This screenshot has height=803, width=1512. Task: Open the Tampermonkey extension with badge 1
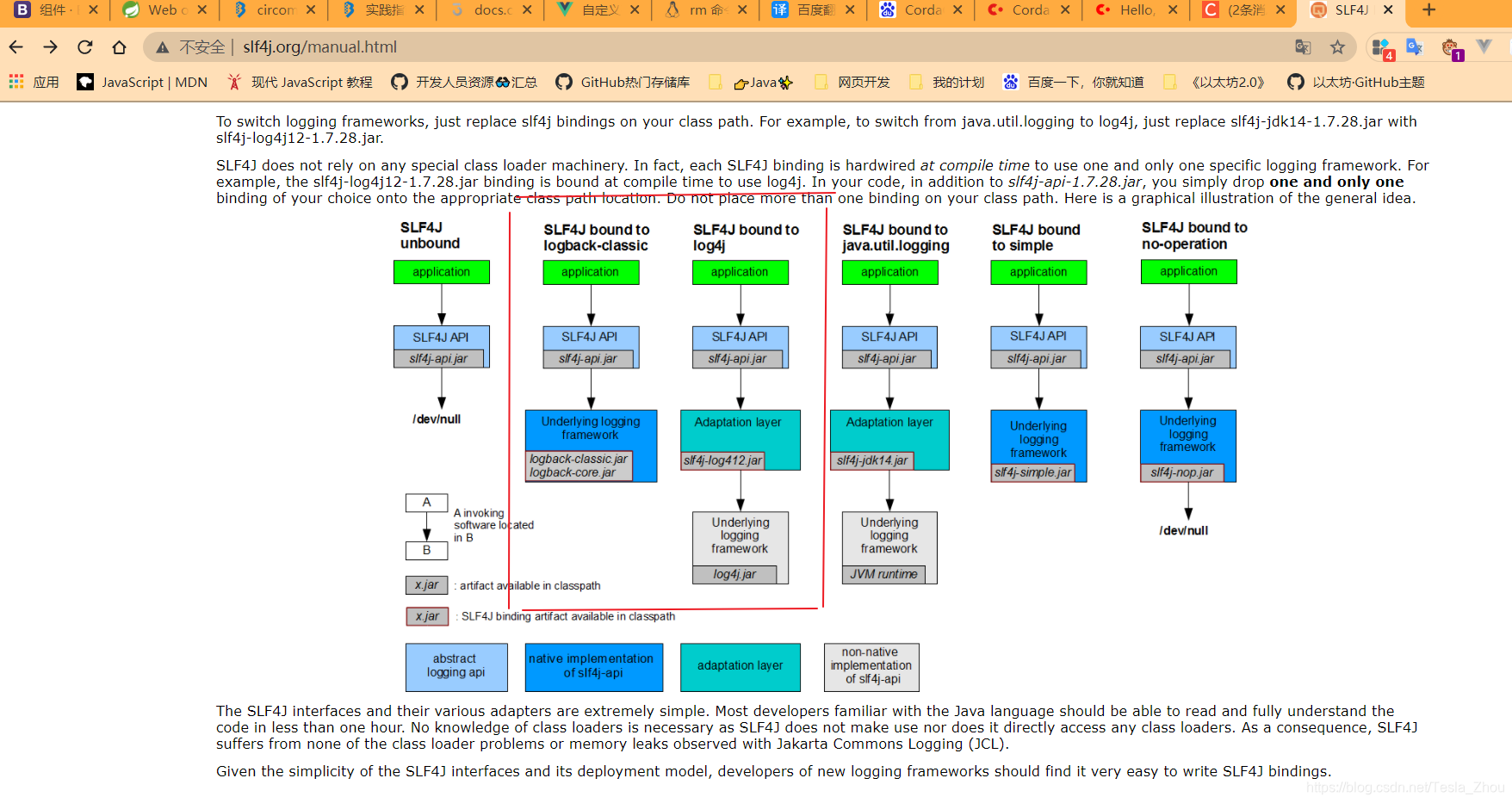click(1451, 48)
